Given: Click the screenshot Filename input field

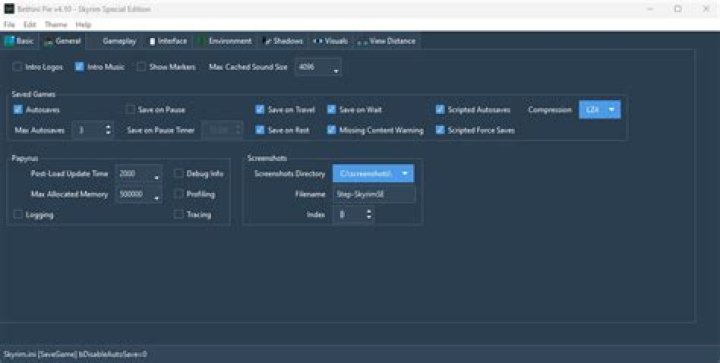Looking at the screenshot, I should click(374, 194).
